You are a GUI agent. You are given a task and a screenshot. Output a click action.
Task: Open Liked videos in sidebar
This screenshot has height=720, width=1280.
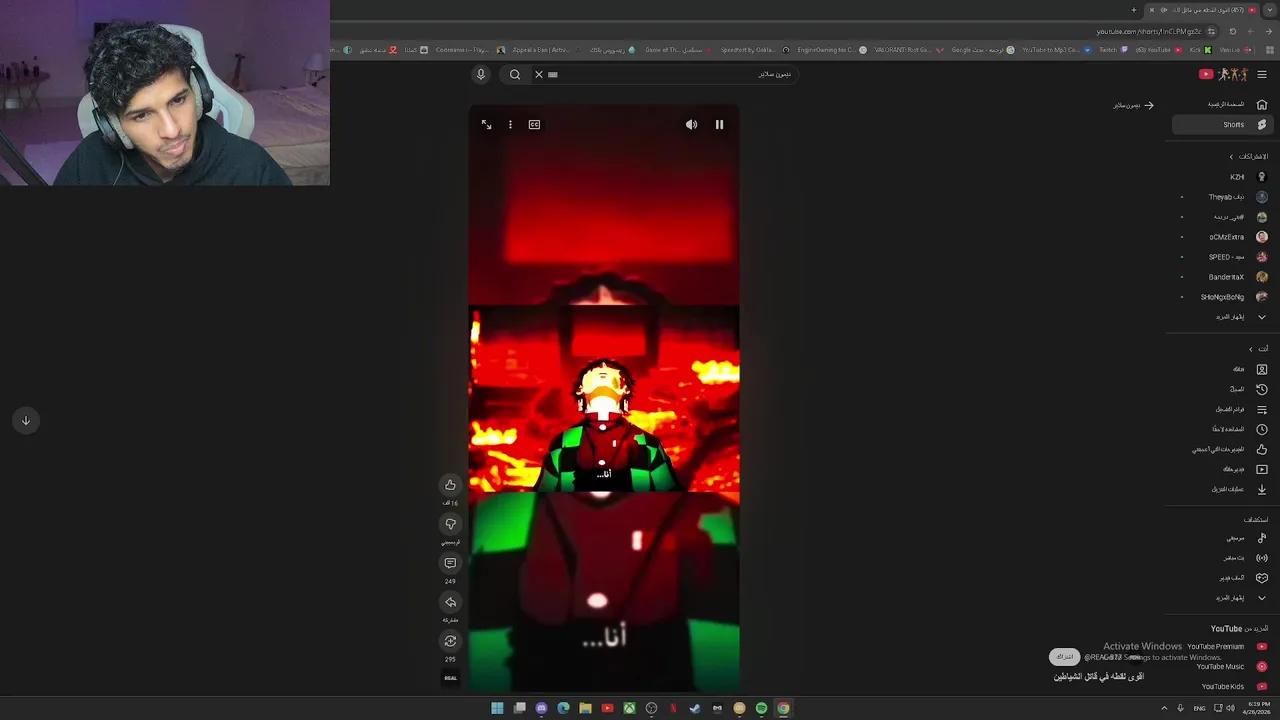coord(1225,449)
